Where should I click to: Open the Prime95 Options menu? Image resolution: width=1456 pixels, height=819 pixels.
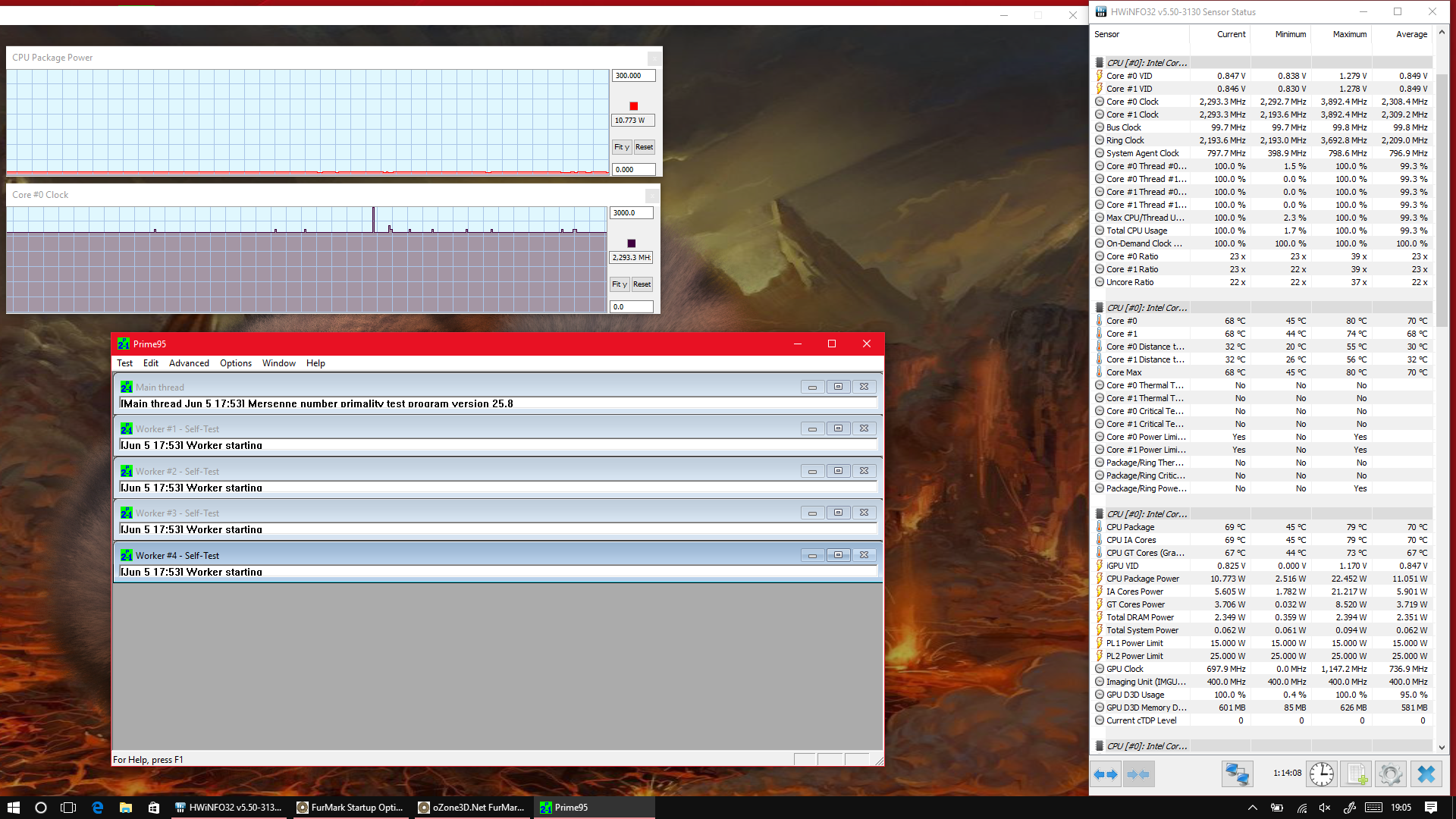point(236,363)
